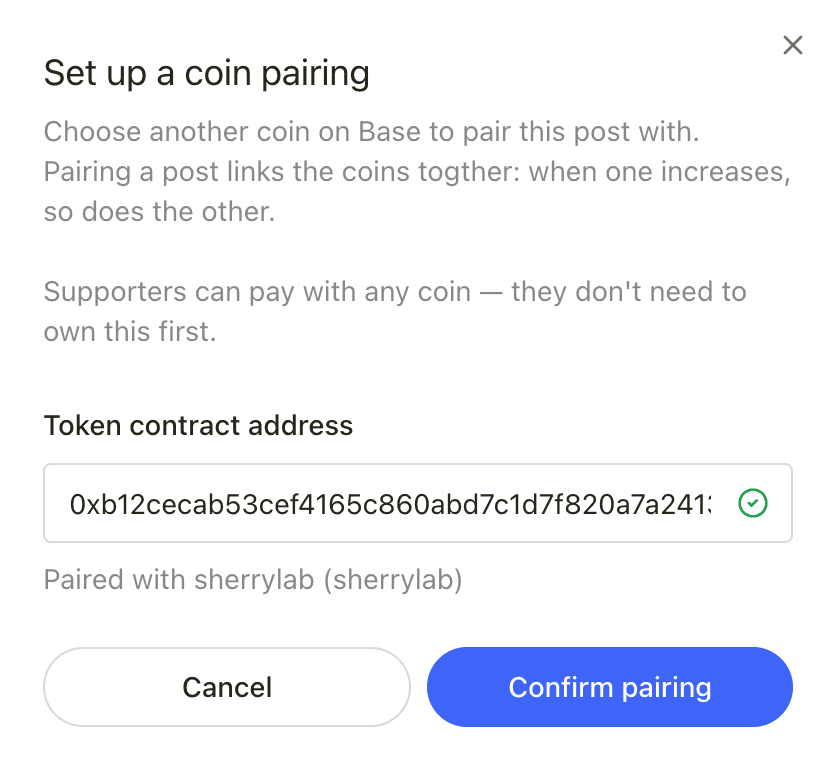Image resolution: width=838 pixels, height=766 pixels.
Task: Place cursor in the 0xb12cecab address text
Action: 390,504
